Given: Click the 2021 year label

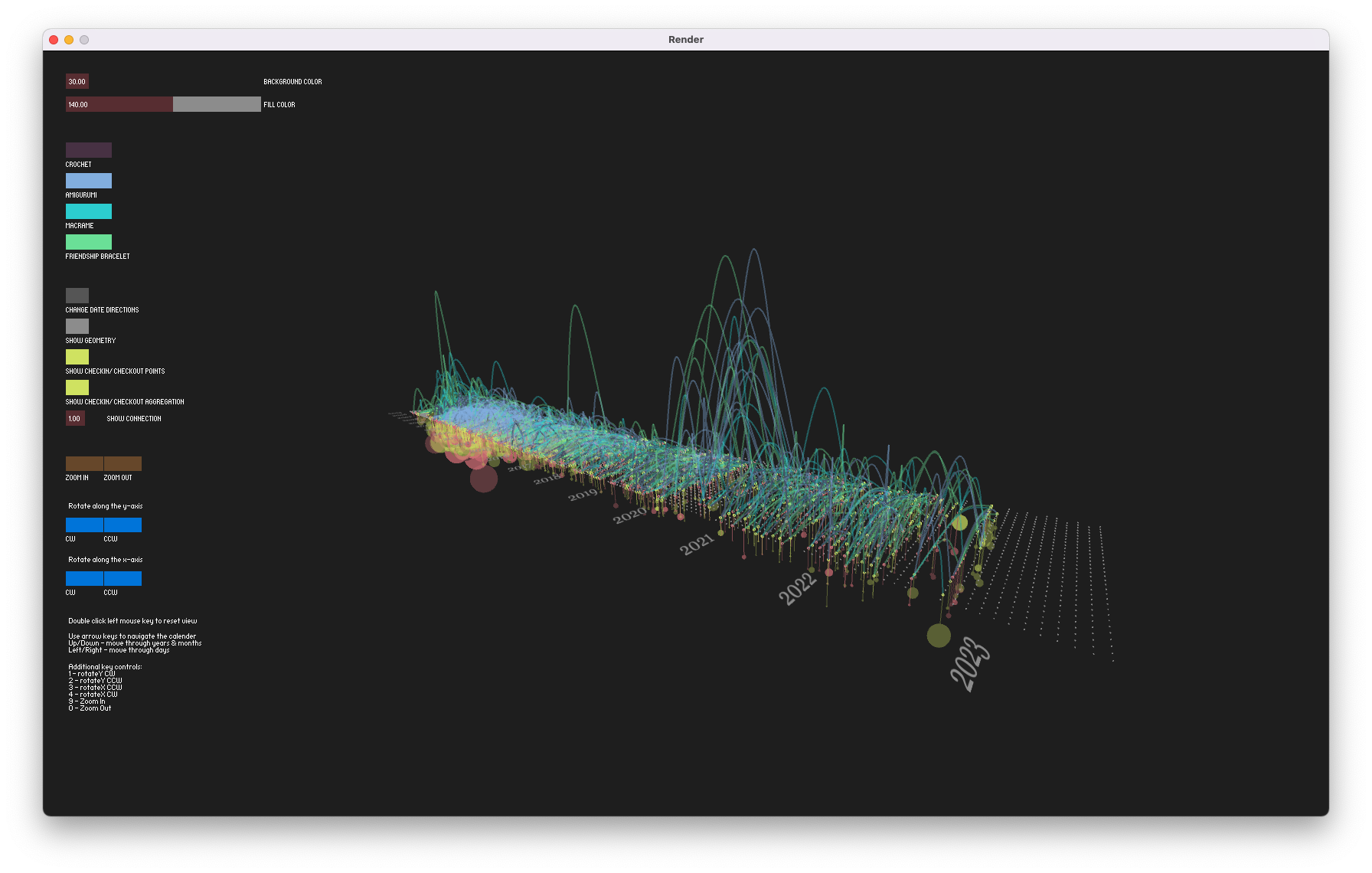Looking at the screenshot, I should [697, 544].
